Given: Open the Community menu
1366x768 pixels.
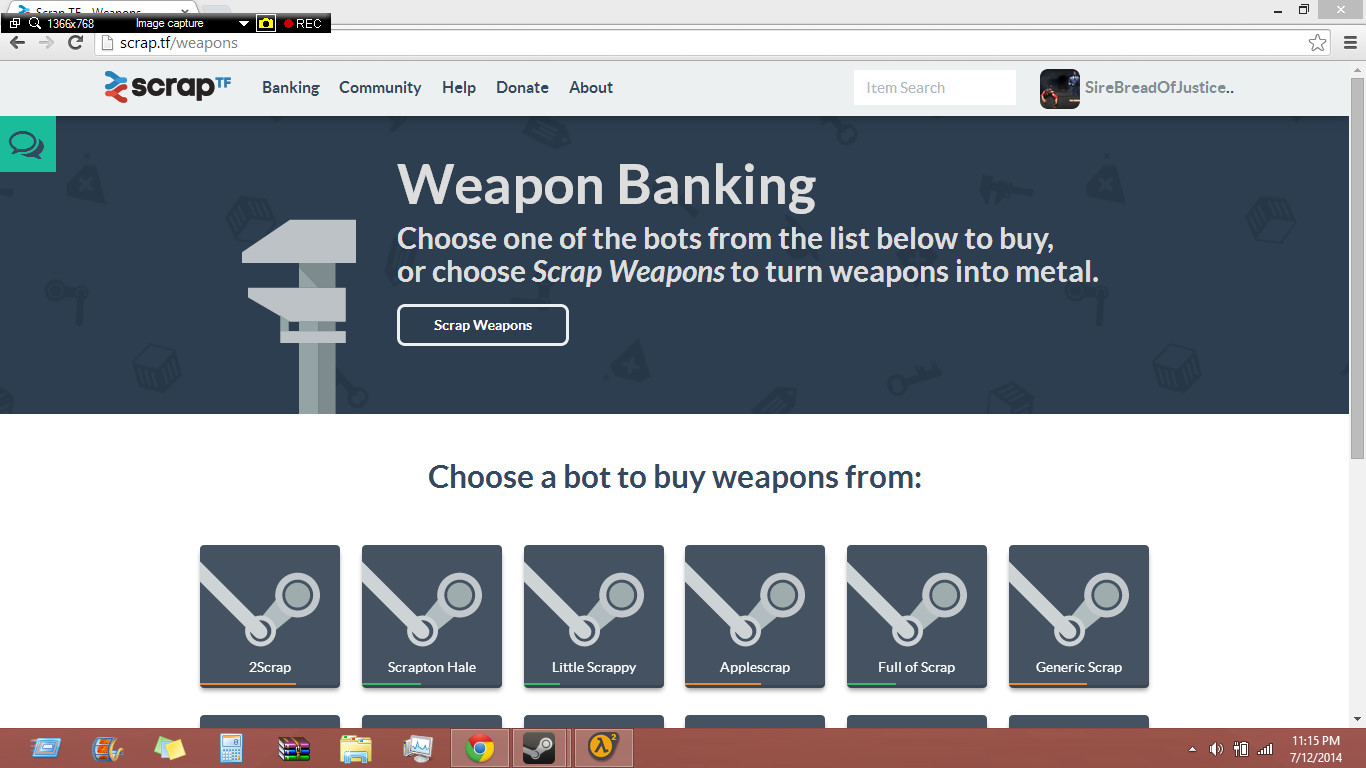Looking at the screenshot, I should [x=380, y=88].
